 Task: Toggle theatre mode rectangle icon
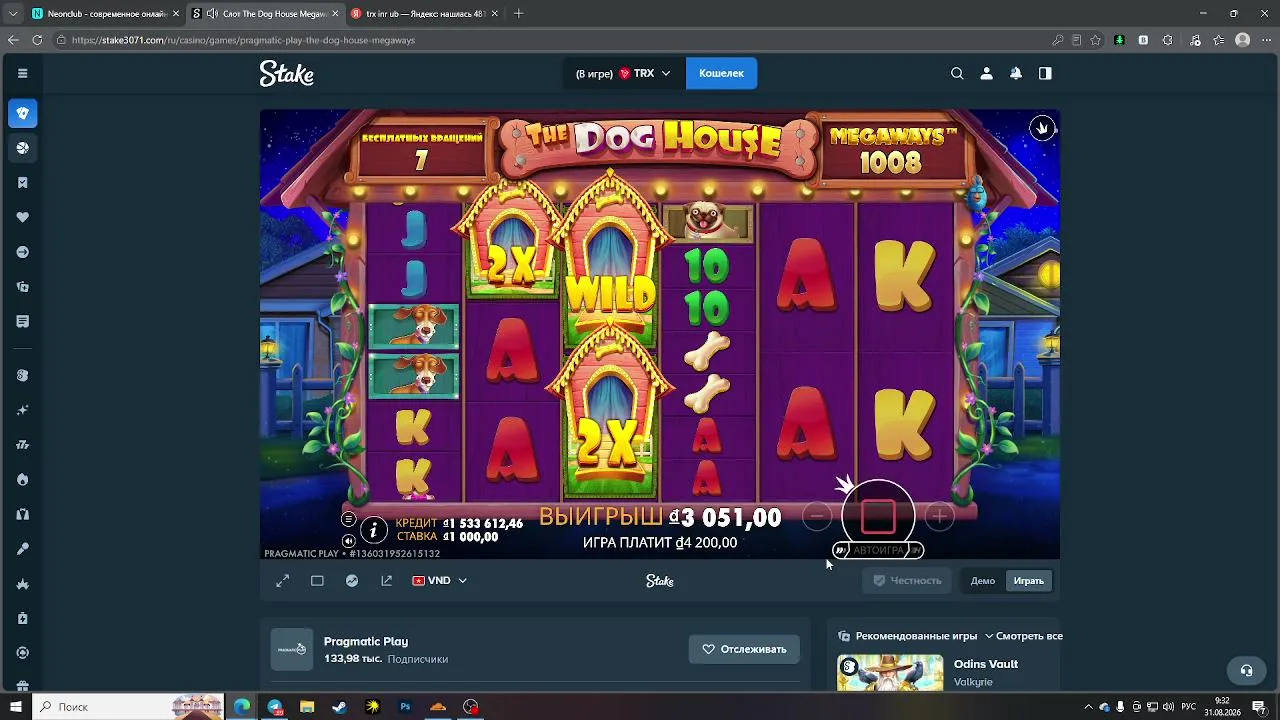tap(317, 581)
